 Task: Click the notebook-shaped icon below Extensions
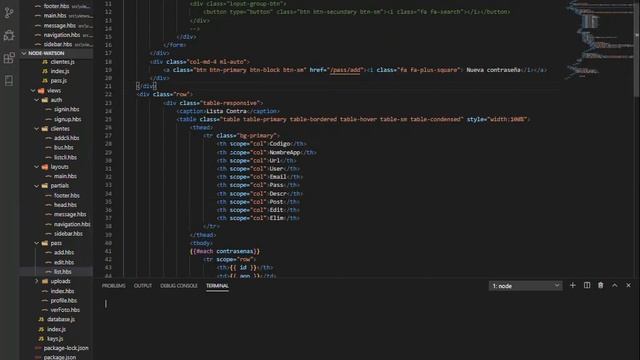[x=9, y=80]
